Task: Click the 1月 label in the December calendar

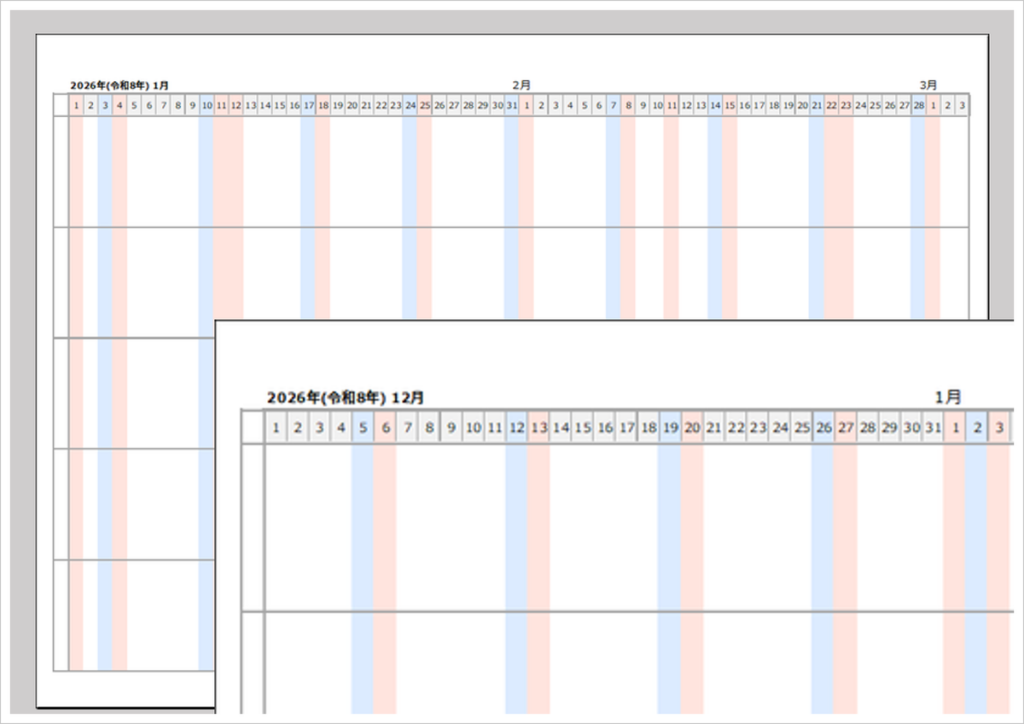Action: (x=948, y=397)
